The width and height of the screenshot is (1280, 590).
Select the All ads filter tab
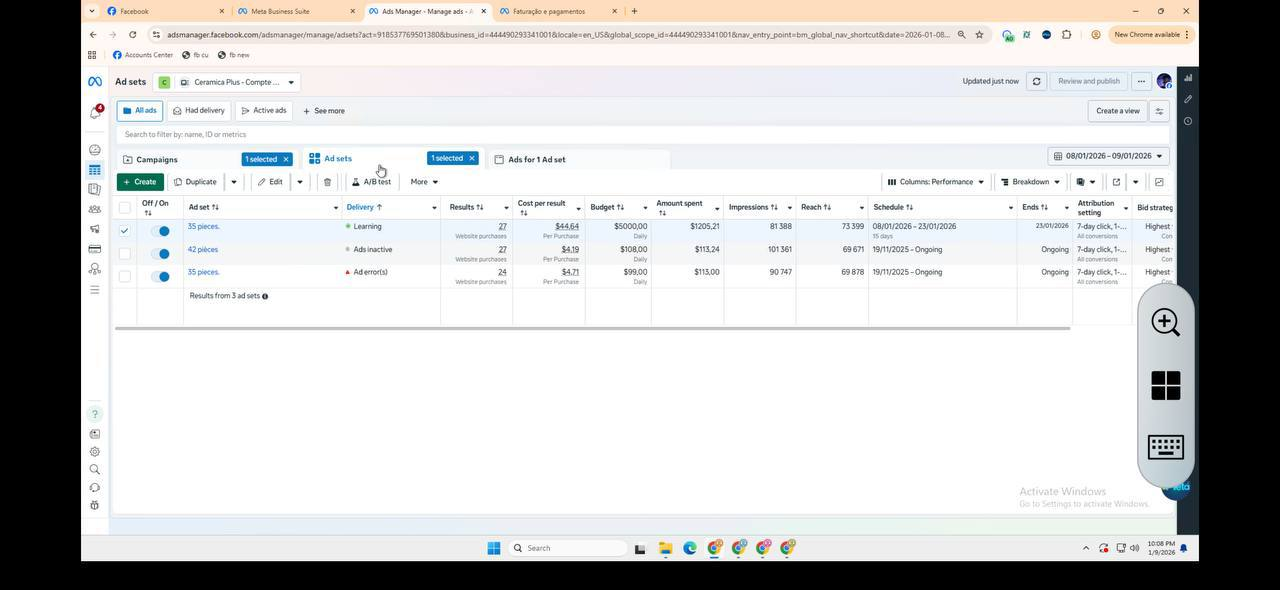coord(140,111)
